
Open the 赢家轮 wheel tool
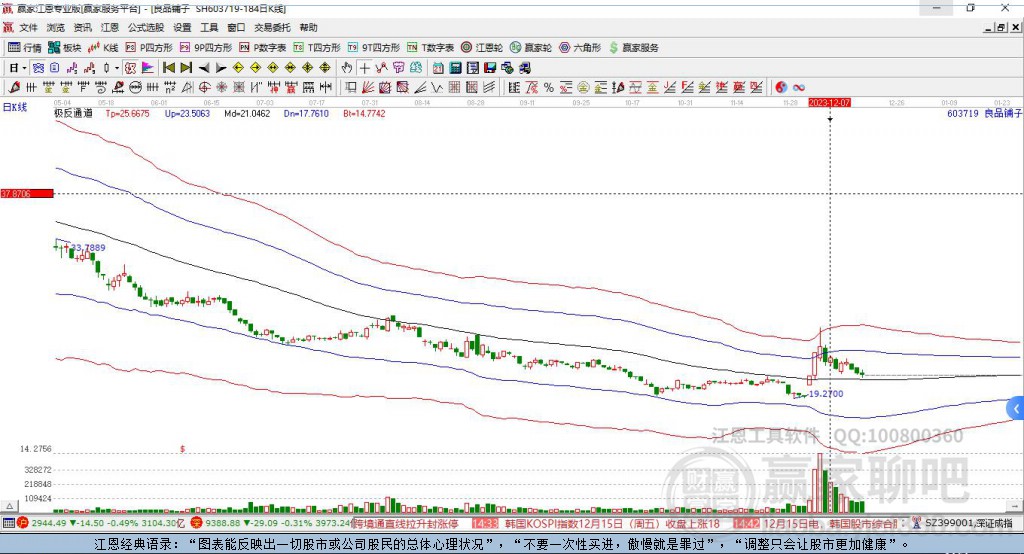click(x=530, y=48)
